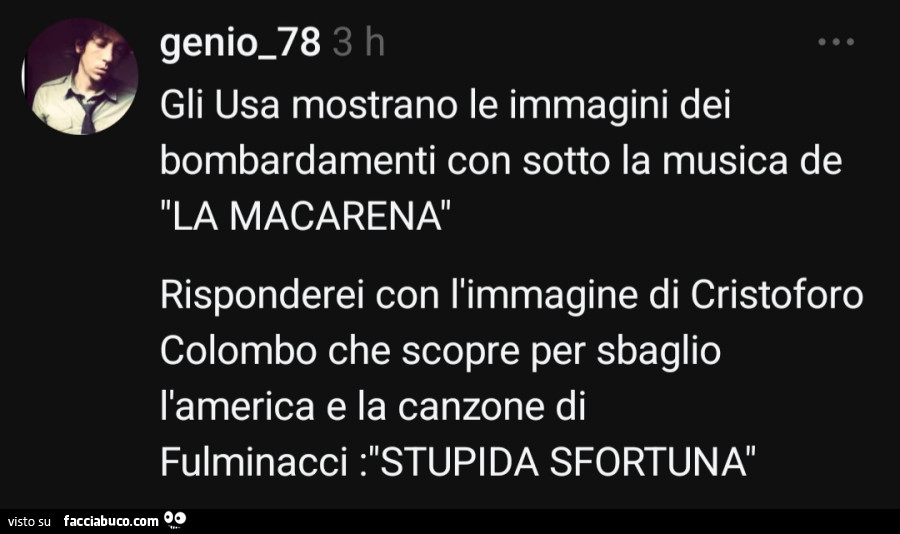Open the genio_78 username profile link
Viewport: 900px width, 534px height.
pos(240,44)
